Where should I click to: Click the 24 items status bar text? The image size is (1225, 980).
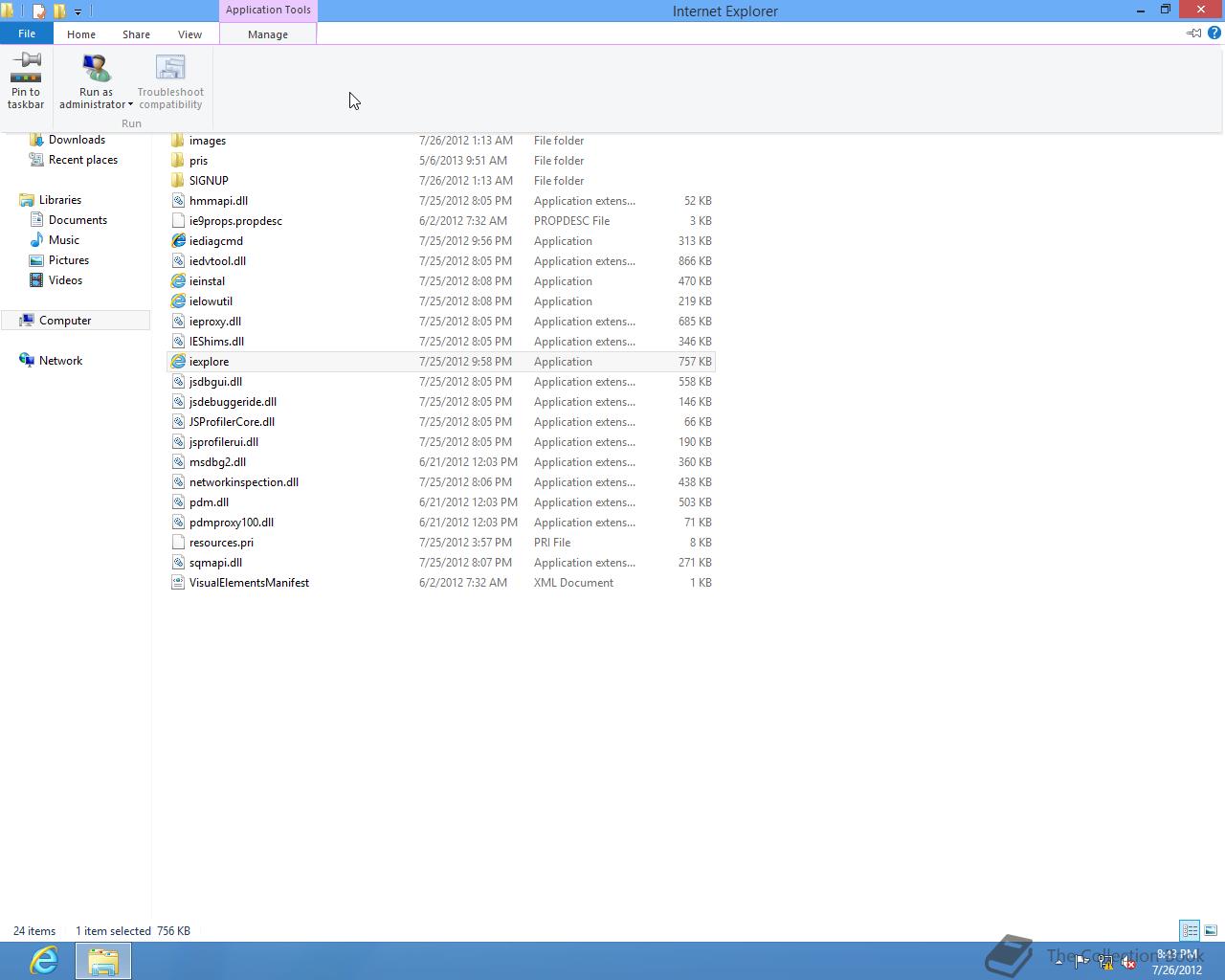(x=34, y=931)
